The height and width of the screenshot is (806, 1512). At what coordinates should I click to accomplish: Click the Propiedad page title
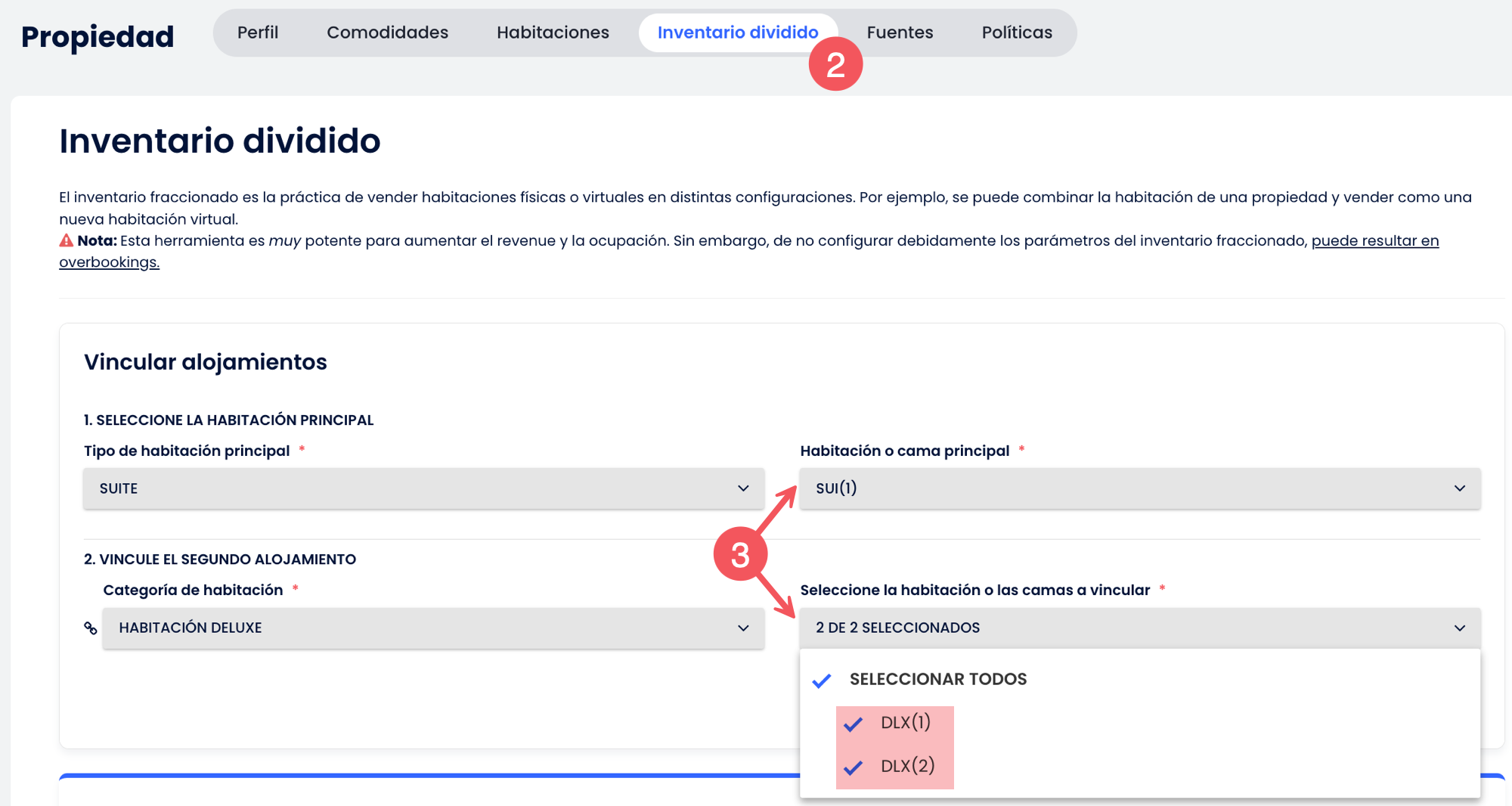coord(98,36)
